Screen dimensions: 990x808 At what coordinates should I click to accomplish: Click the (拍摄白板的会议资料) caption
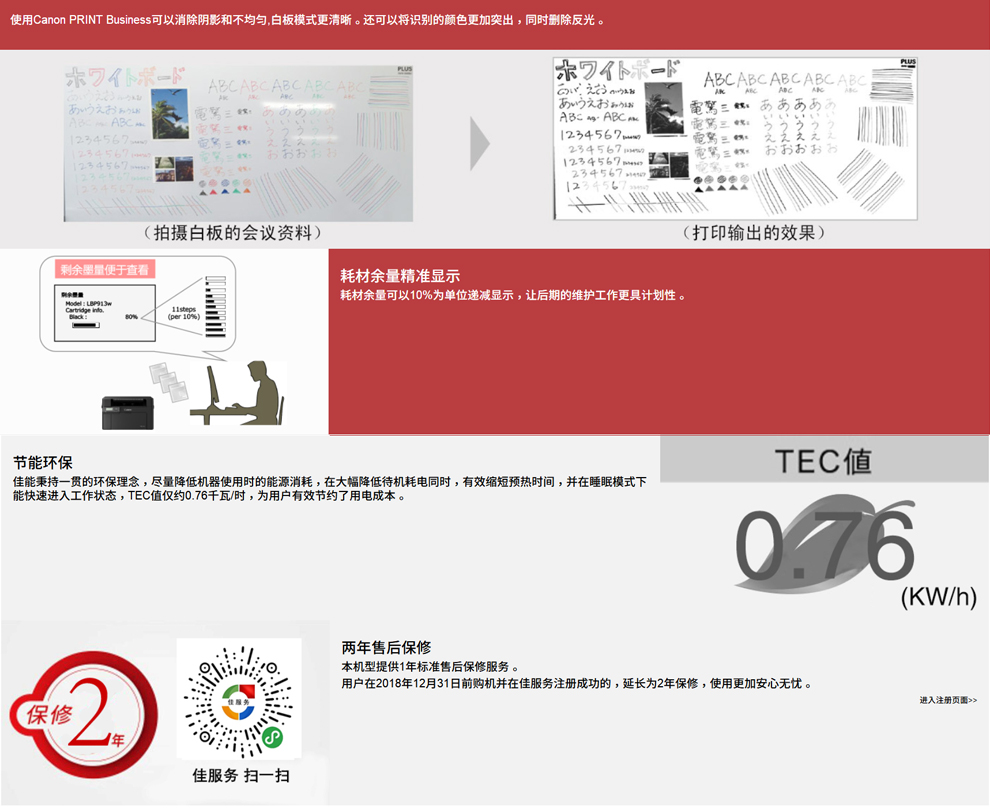click(x=235, y=233)
